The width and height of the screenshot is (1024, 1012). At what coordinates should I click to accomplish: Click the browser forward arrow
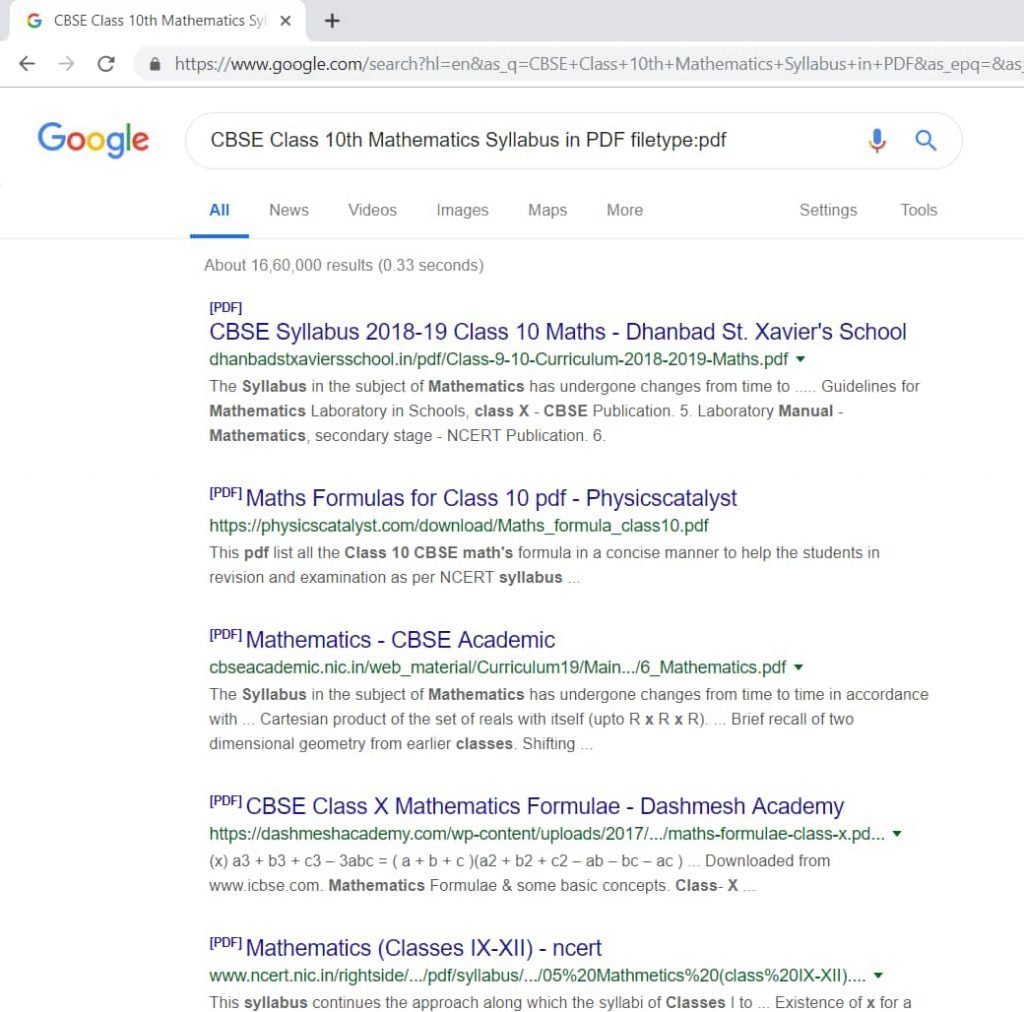[x=66, y=63]
